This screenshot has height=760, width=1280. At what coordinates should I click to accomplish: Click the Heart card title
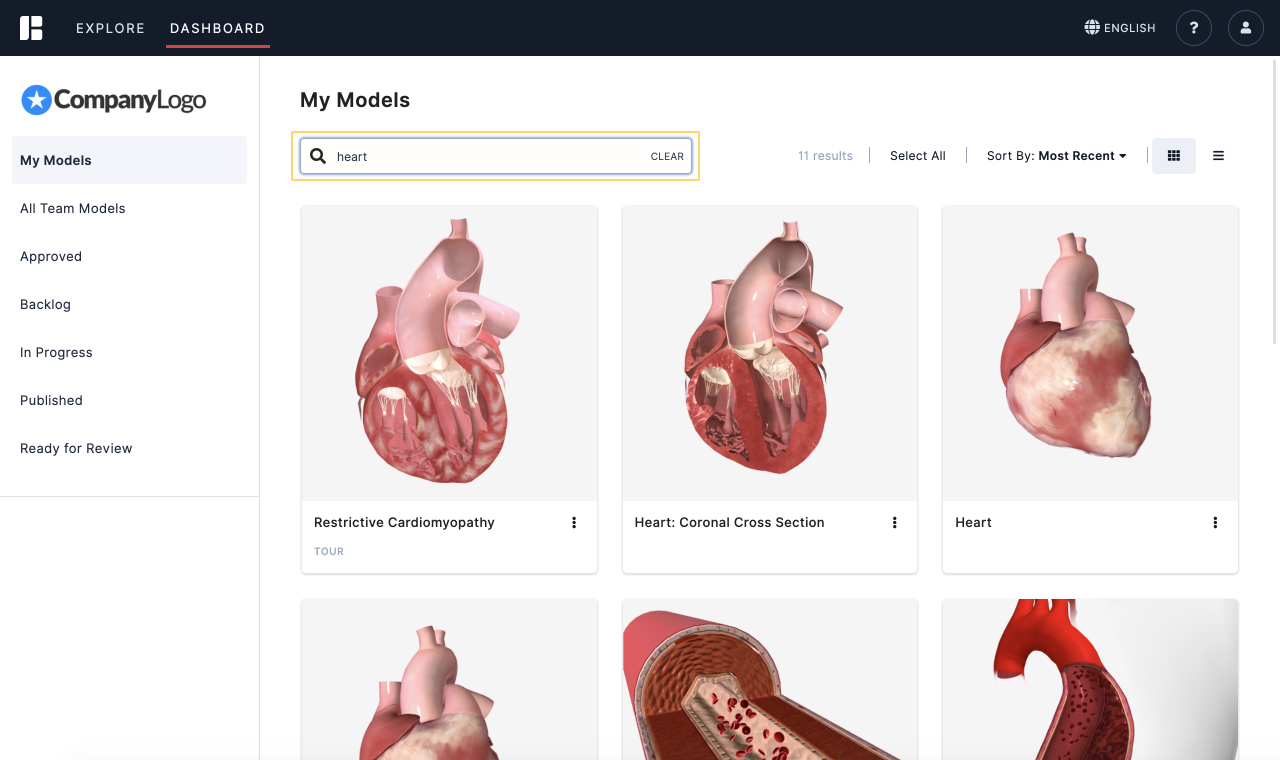pos(973,522)
